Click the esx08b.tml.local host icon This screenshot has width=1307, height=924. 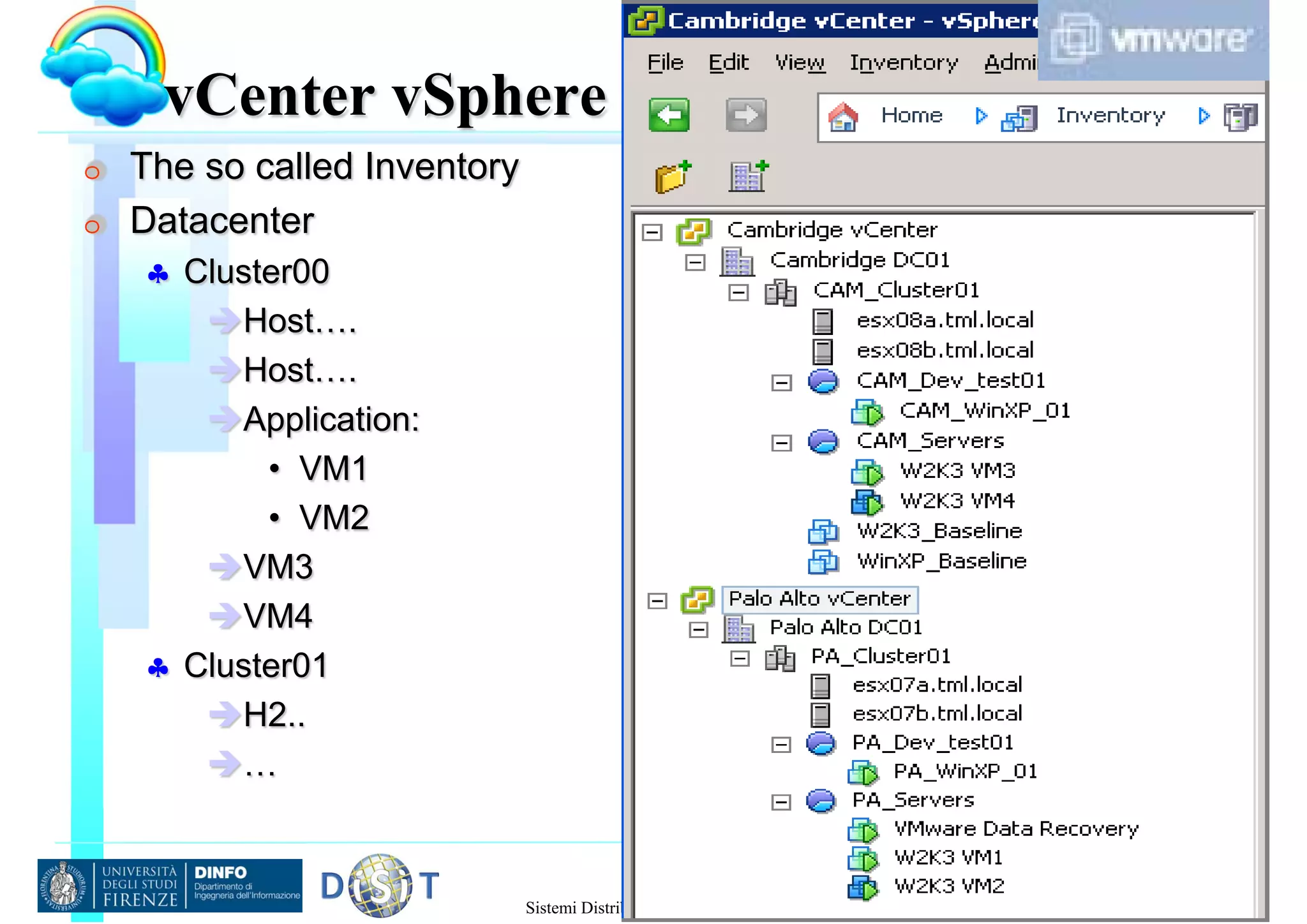[823, 351]
